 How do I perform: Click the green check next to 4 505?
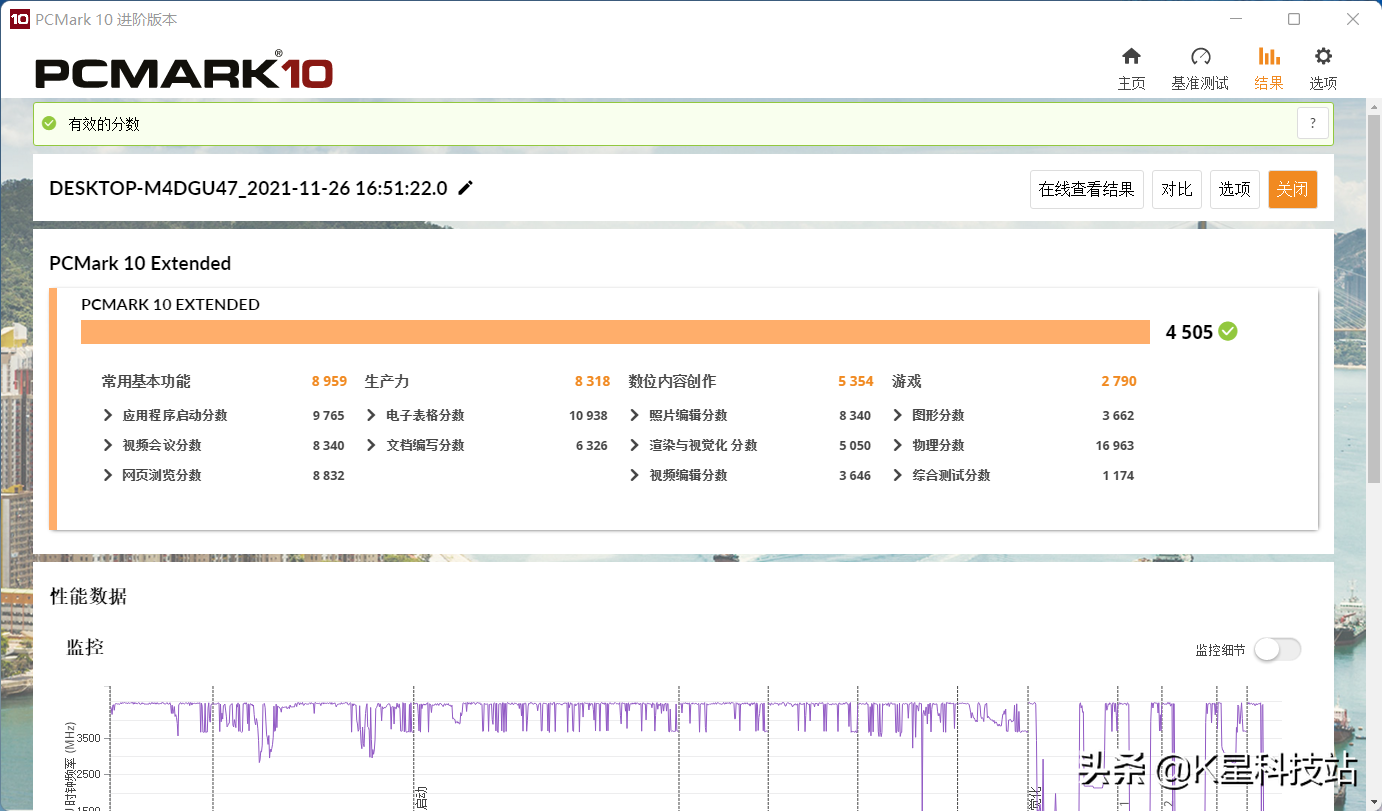[x=1228, y=331]
